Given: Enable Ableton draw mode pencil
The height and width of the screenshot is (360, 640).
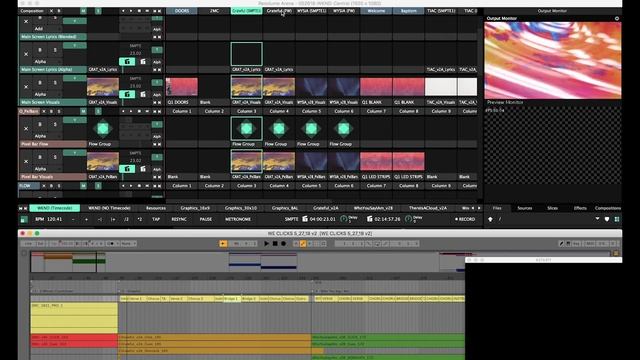Looking at the screenshot, I should pos(561,244).
